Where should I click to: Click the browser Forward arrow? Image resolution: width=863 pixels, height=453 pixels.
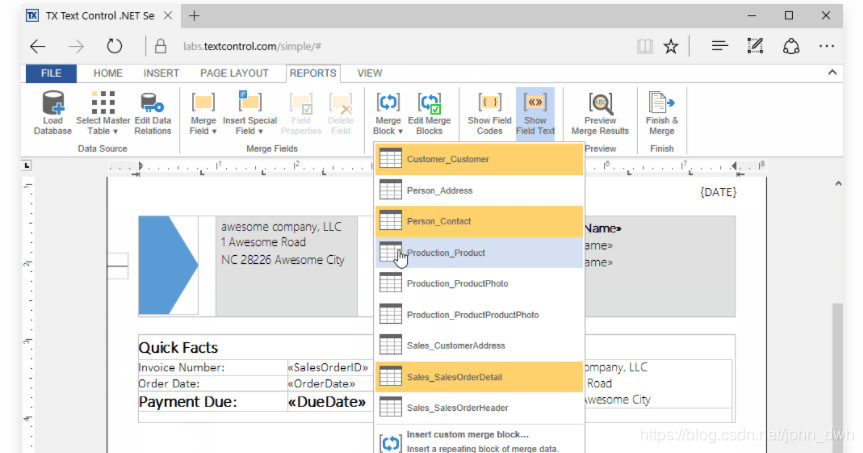(76, 46)
